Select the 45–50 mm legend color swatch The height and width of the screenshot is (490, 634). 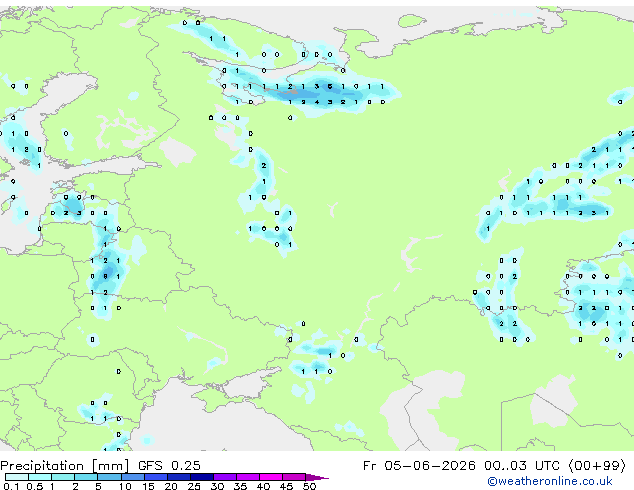(x=294, y=477)
